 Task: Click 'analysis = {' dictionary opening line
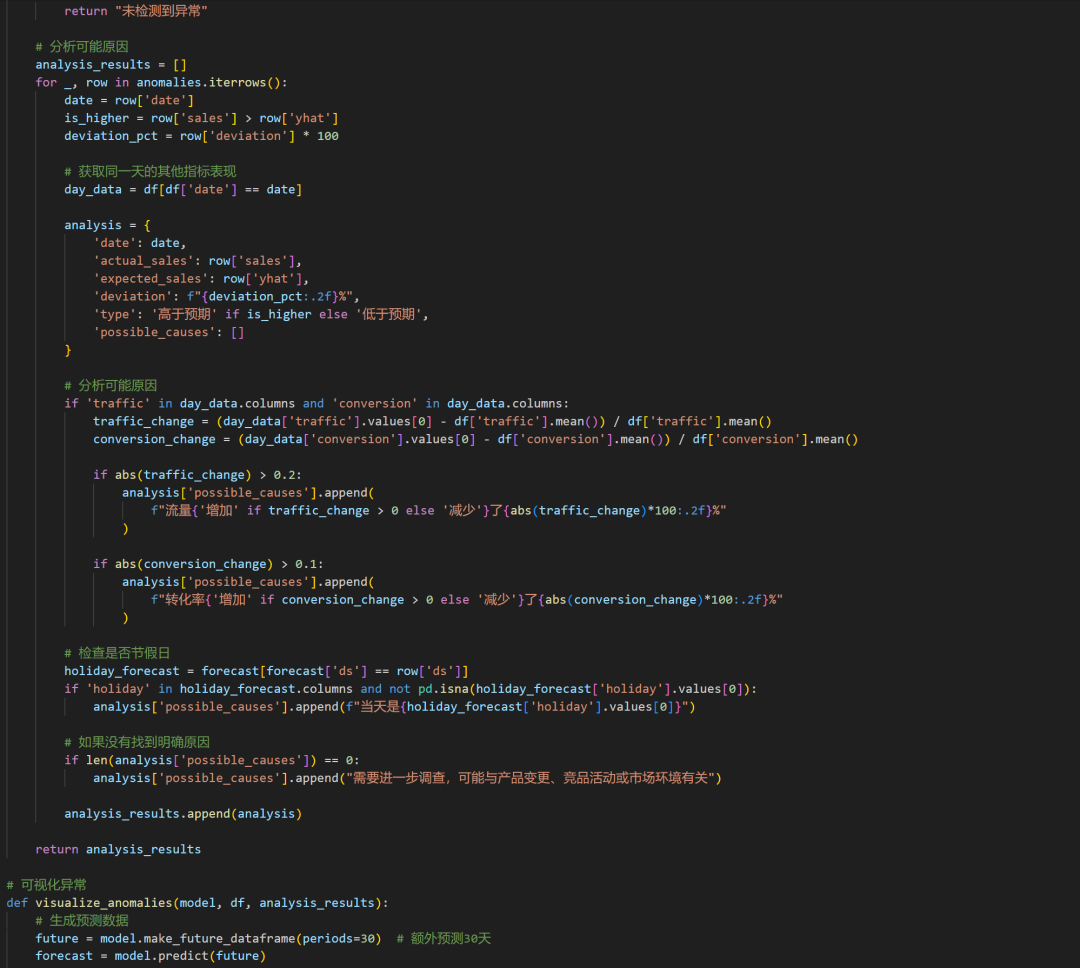tap(107, 225)
